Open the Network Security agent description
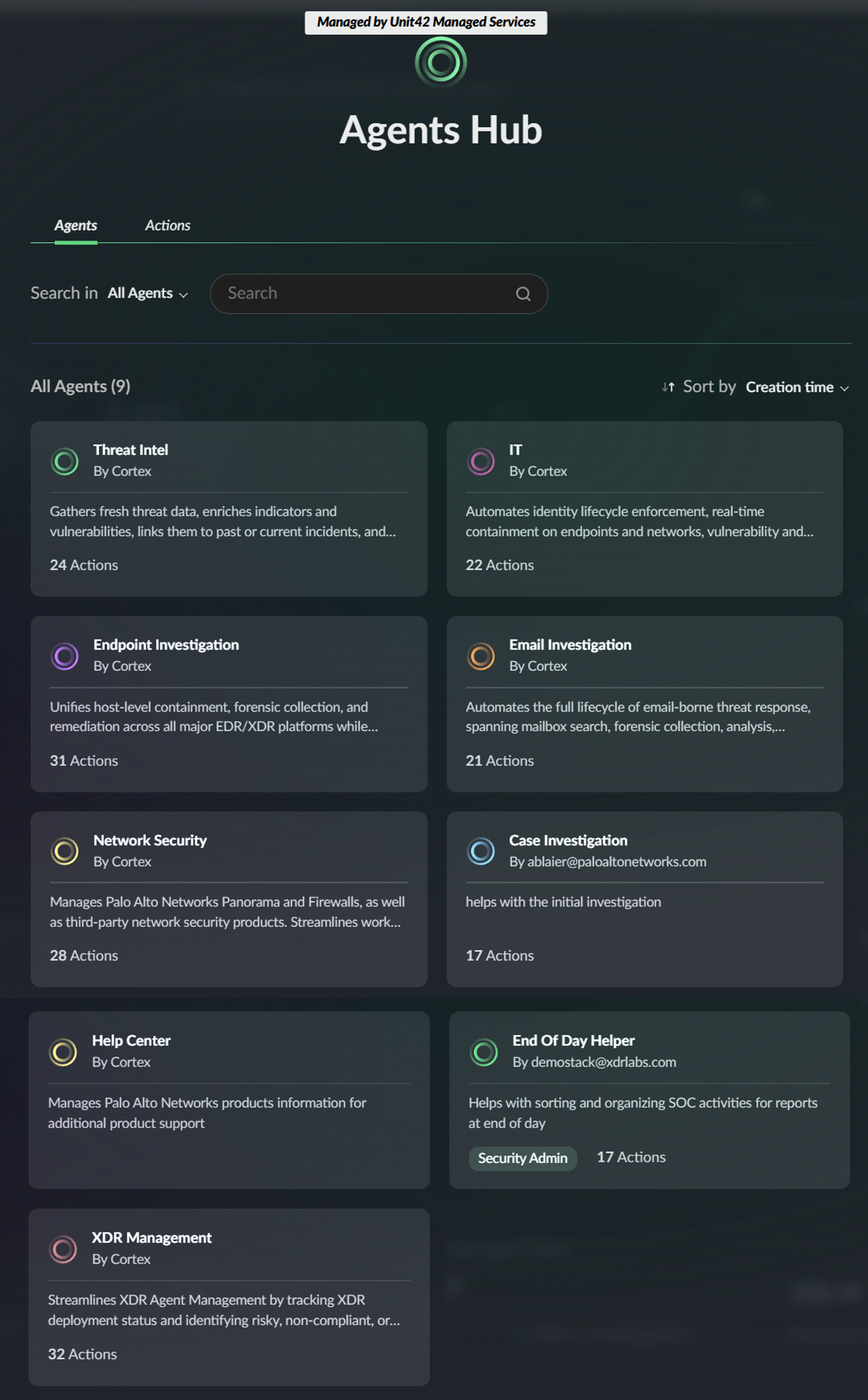This screenshot has width=868, height=1400. pyautogui.click(x=228, y=912)
